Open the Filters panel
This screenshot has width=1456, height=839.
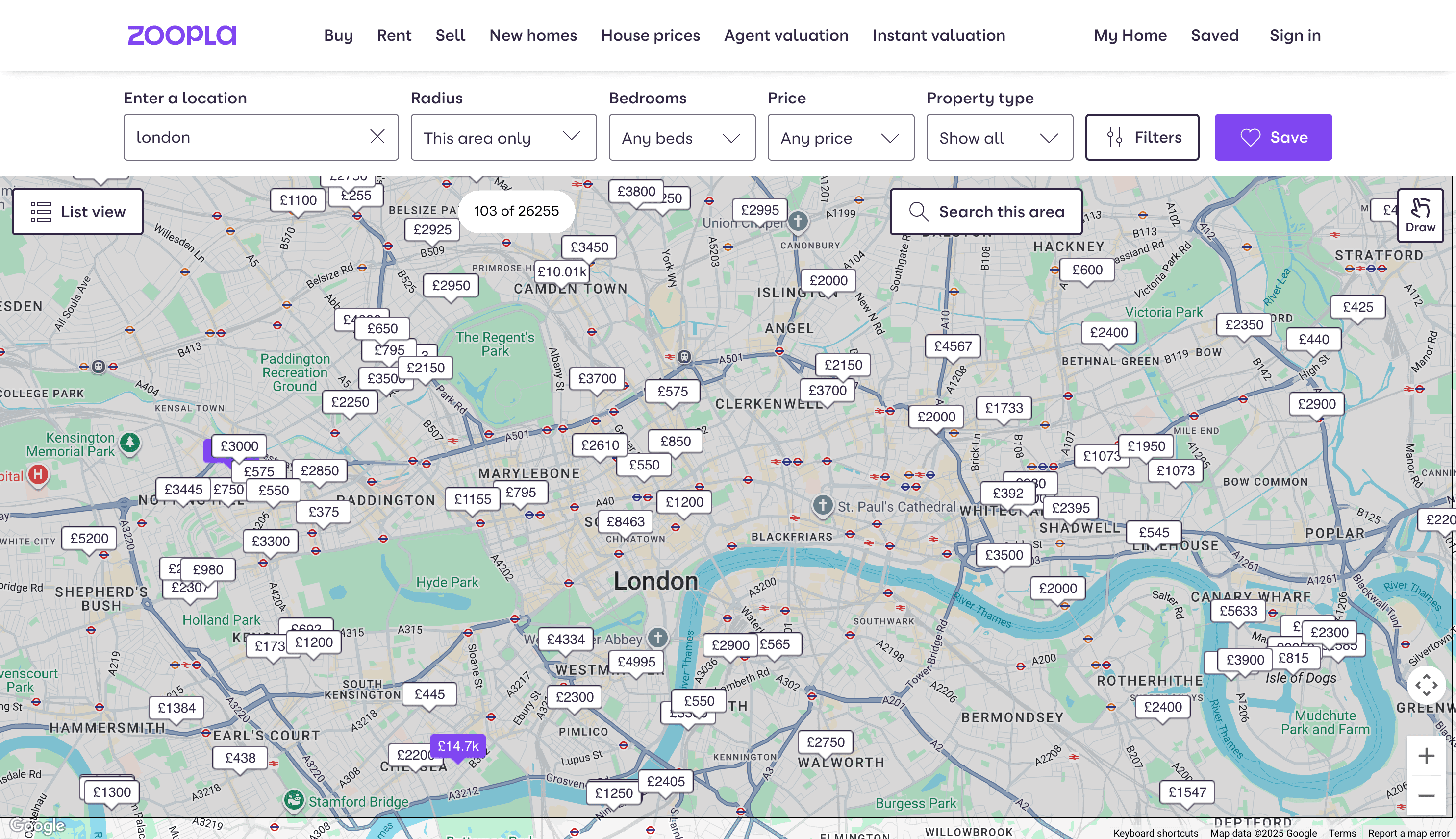(x=1142, y=137)
